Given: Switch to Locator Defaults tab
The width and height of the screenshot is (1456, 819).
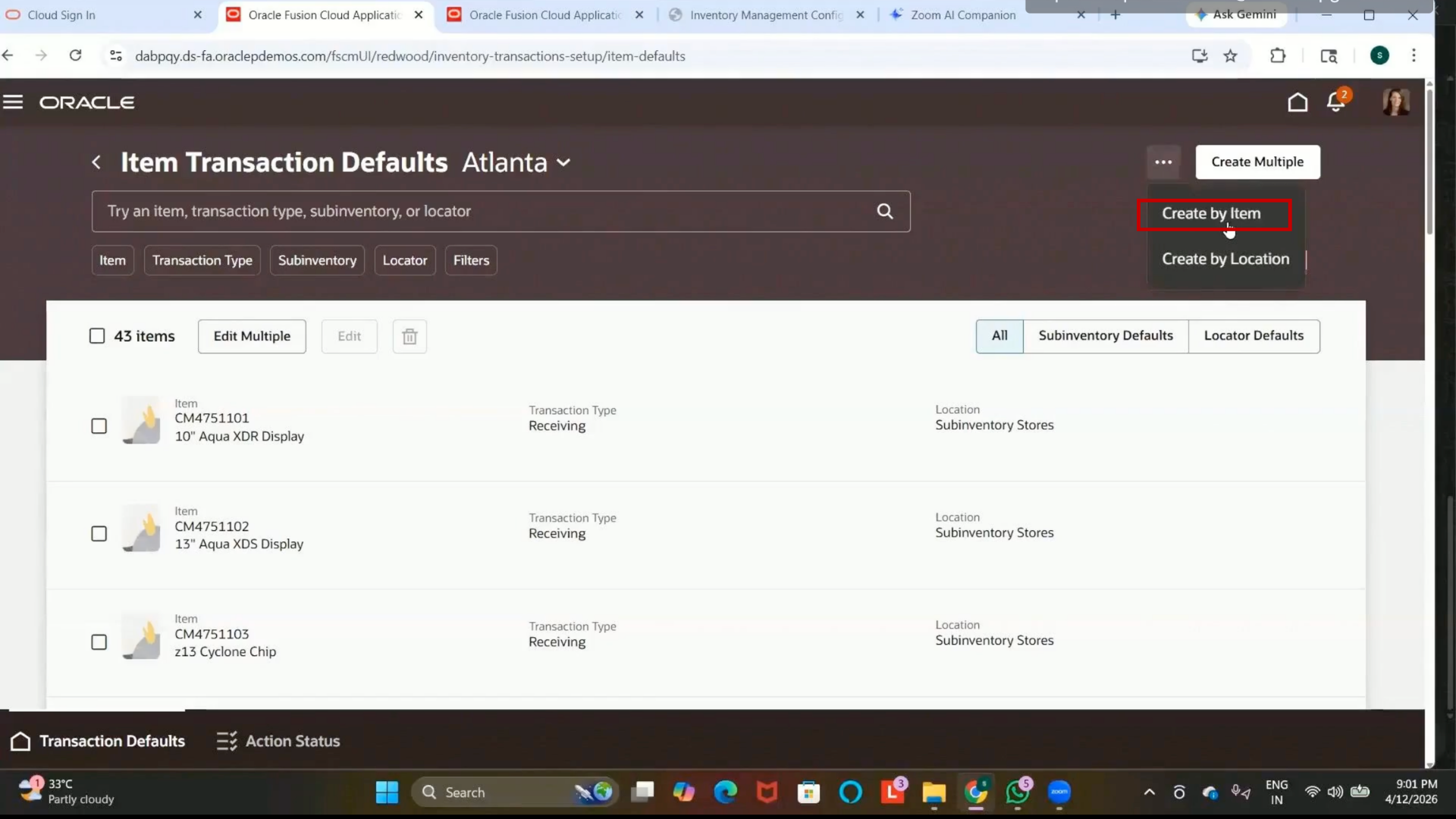Looking at the screenshot, I should click(1254, 336).
